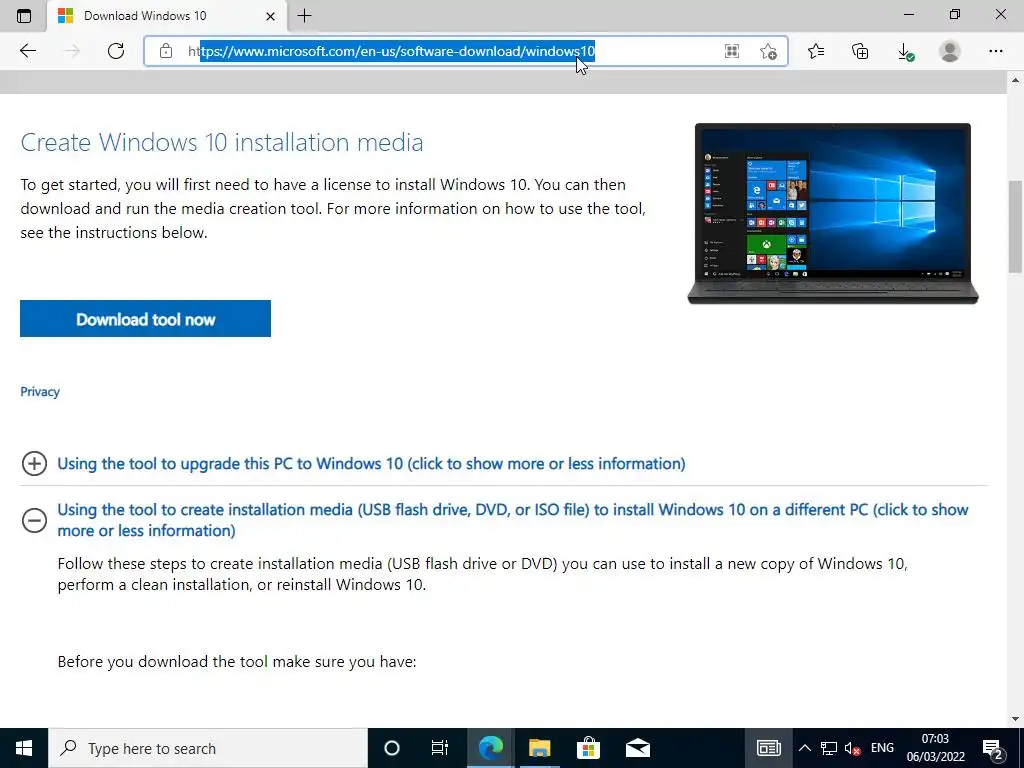
Task: Click the scrollbar down arrow
Action: 1015,720
